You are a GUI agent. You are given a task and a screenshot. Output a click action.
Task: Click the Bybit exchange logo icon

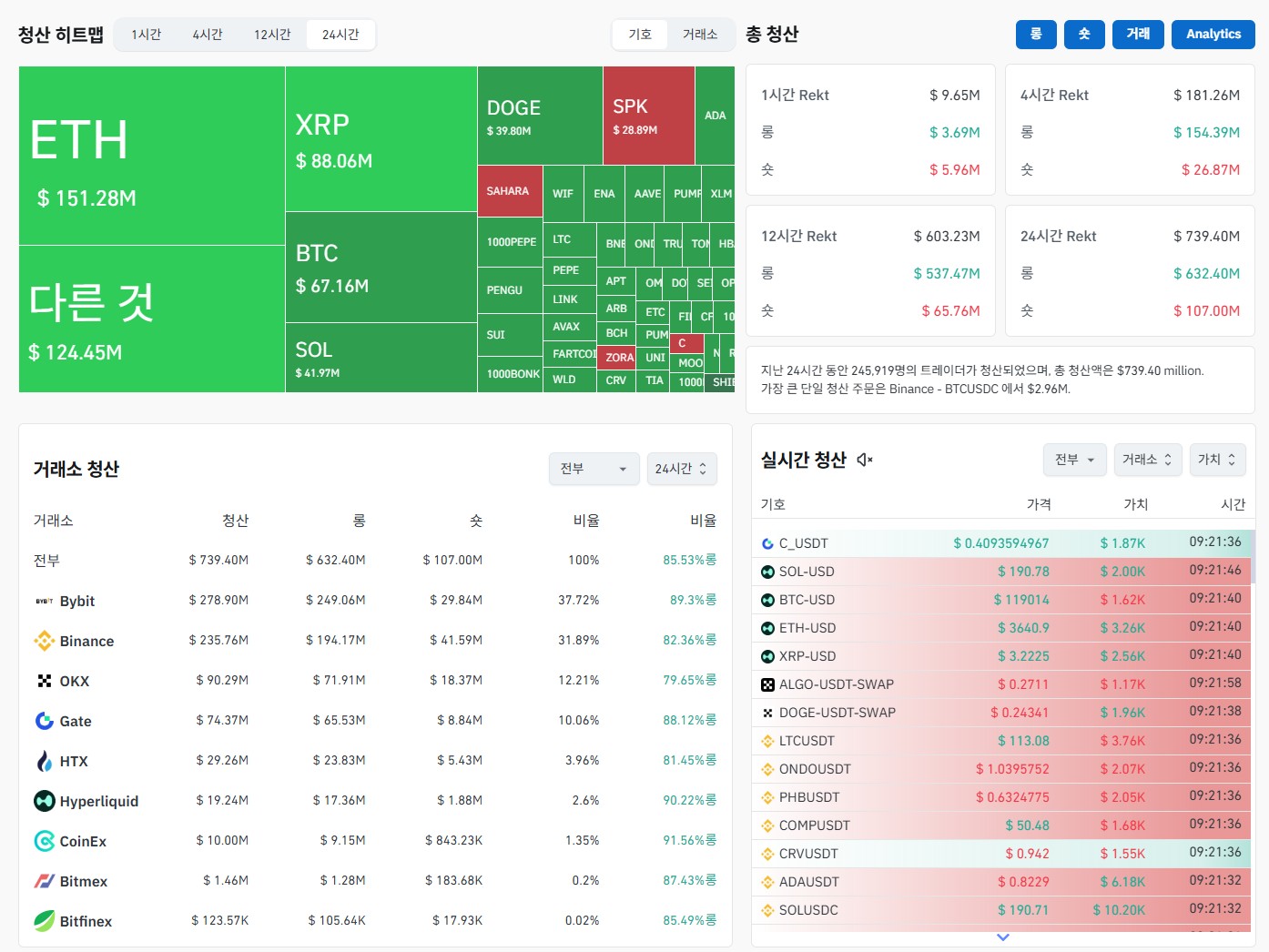click(x=44, y=601)
